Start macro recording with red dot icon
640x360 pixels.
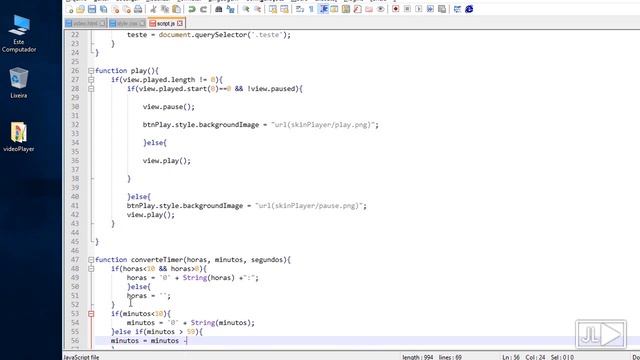(396, 9)
